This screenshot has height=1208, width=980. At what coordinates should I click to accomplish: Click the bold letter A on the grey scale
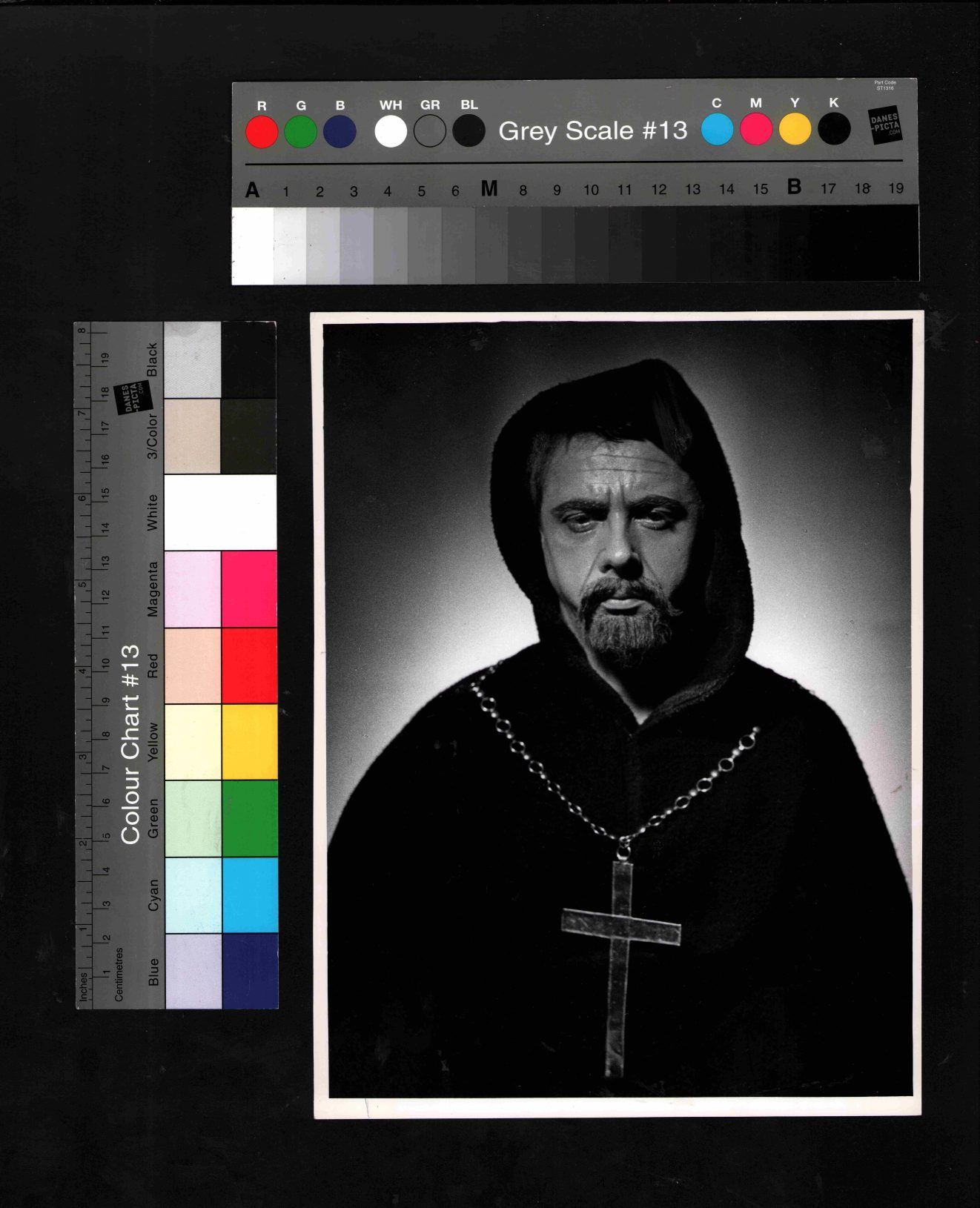(252, 190)
